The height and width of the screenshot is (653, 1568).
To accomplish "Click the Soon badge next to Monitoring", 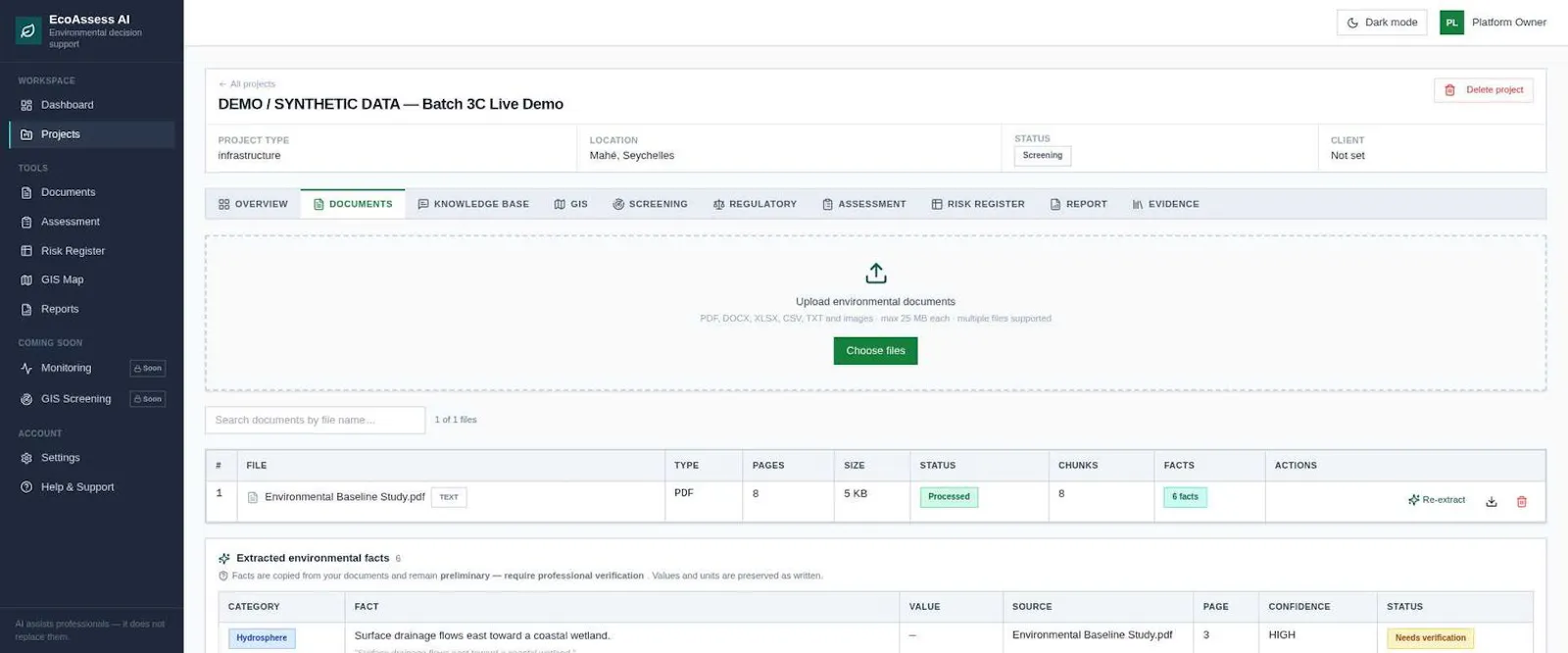I will click(148, 369).
